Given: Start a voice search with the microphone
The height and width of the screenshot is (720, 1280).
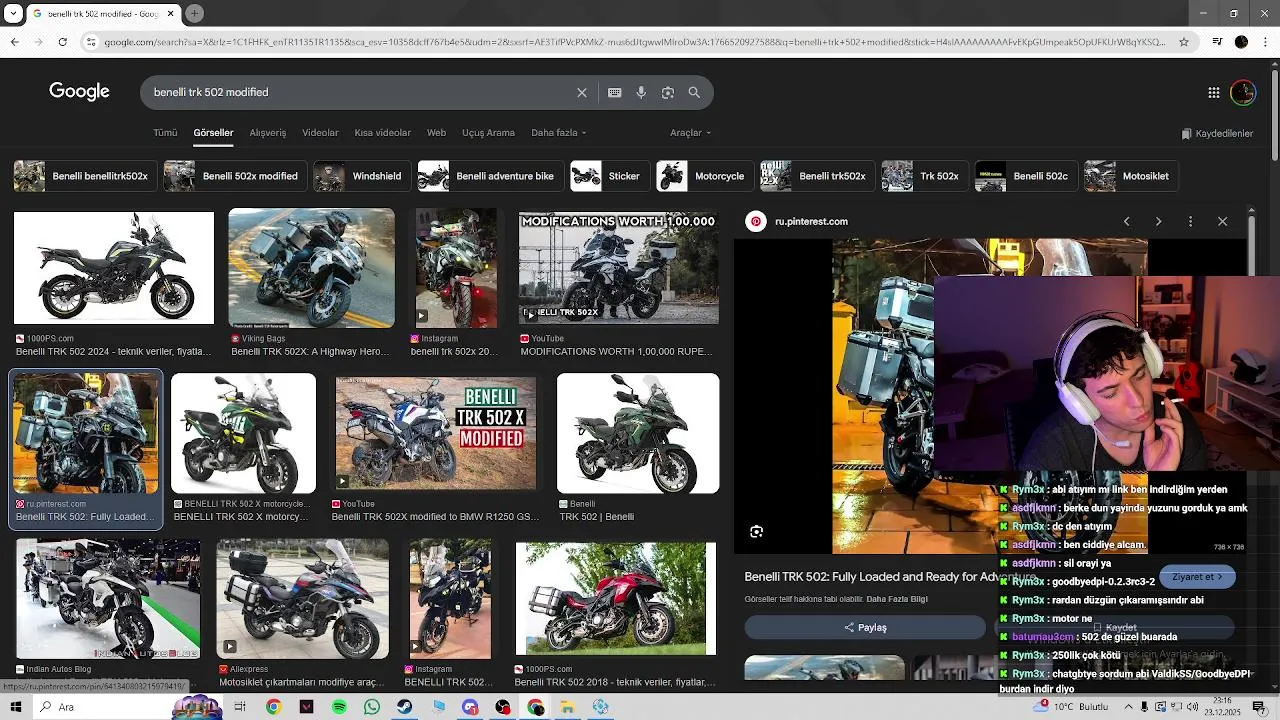Looking at the screenshot, I should (641, 92).
